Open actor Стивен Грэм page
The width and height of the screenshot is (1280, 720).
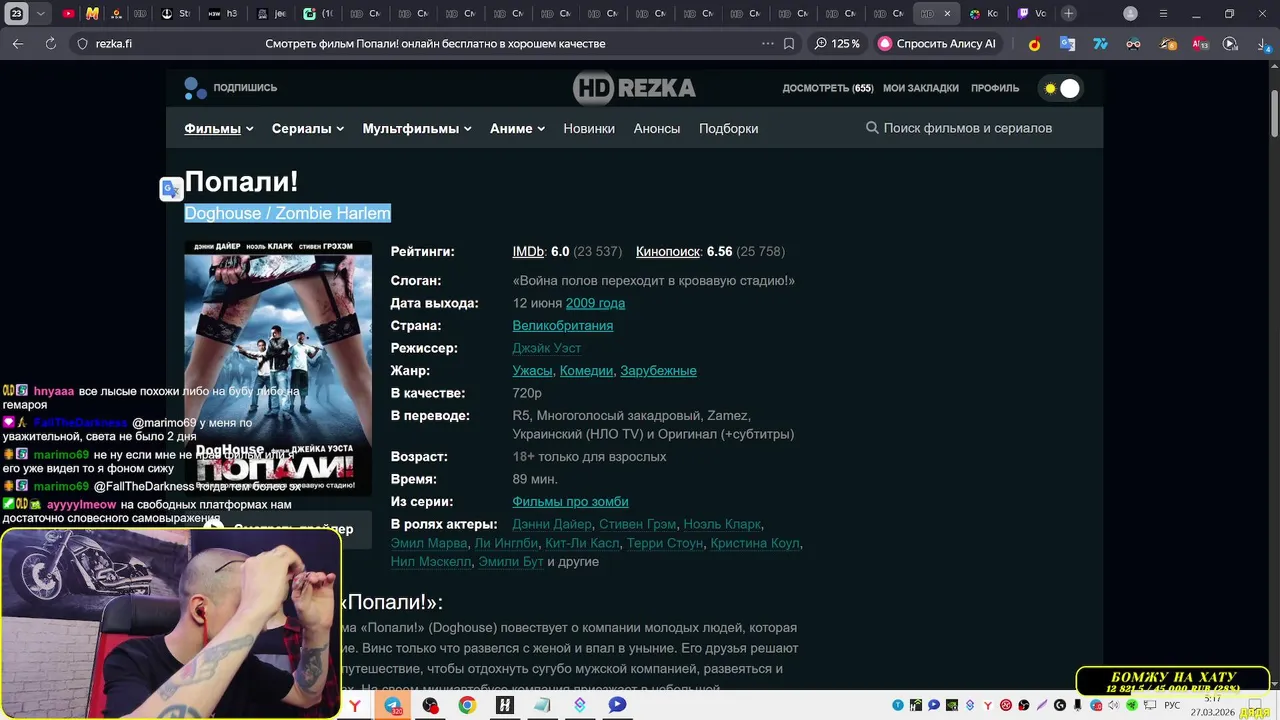[x=637, y=524]
